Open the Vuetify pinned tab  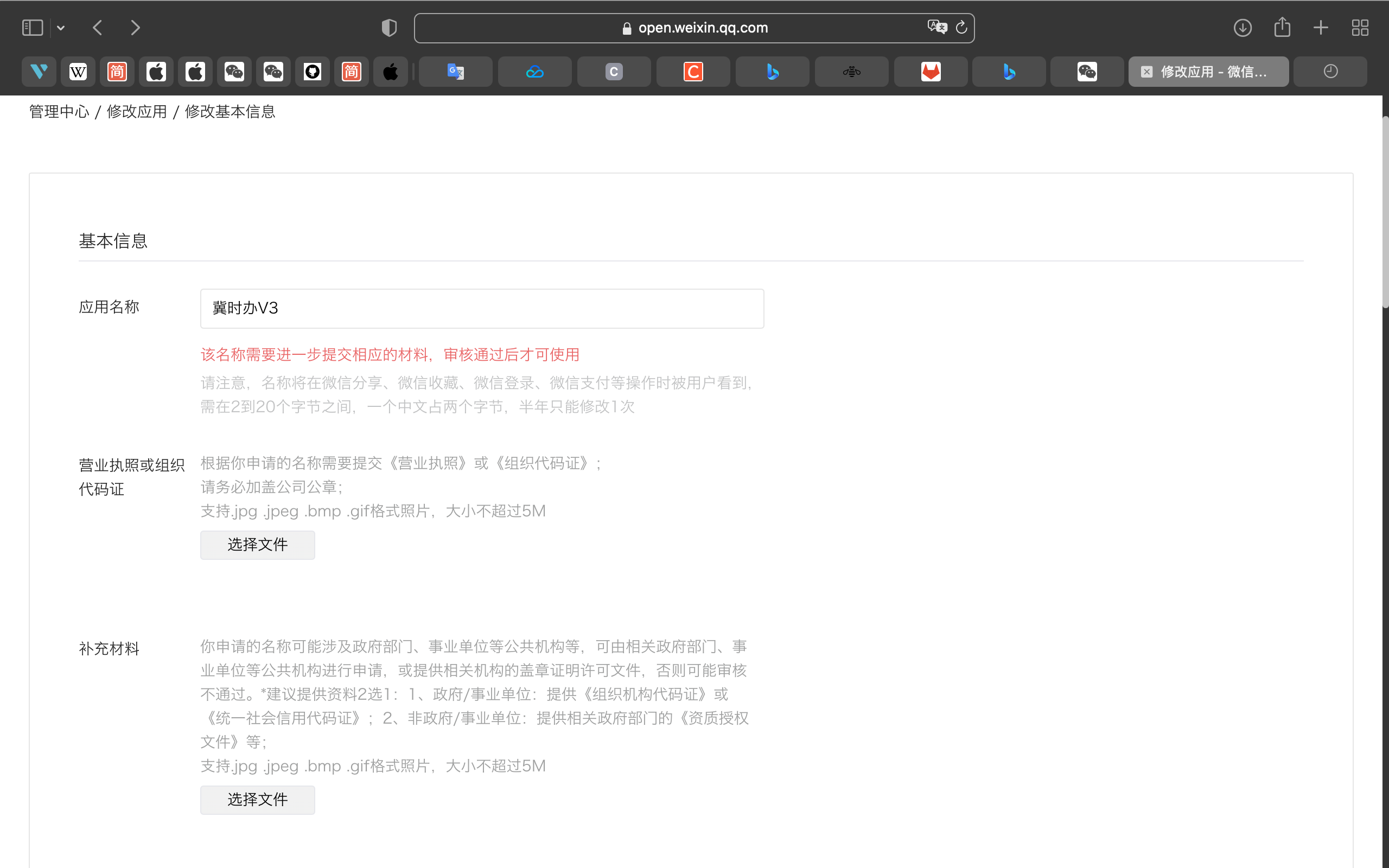tap(39, 72)
